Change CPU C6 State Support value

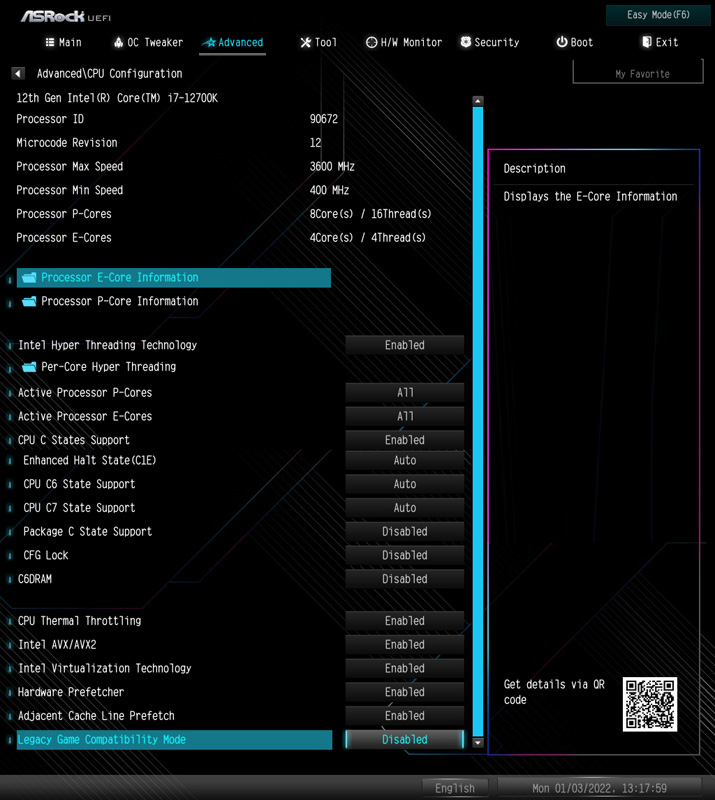(405, 484)
